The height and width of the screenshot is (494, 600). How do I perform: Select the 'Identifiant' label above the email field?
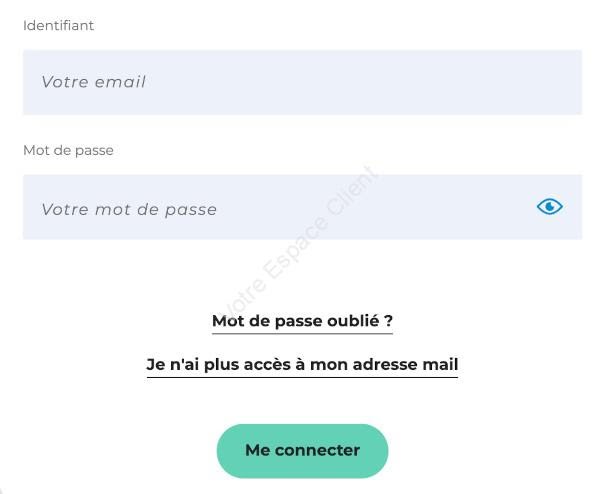[59, 26]
